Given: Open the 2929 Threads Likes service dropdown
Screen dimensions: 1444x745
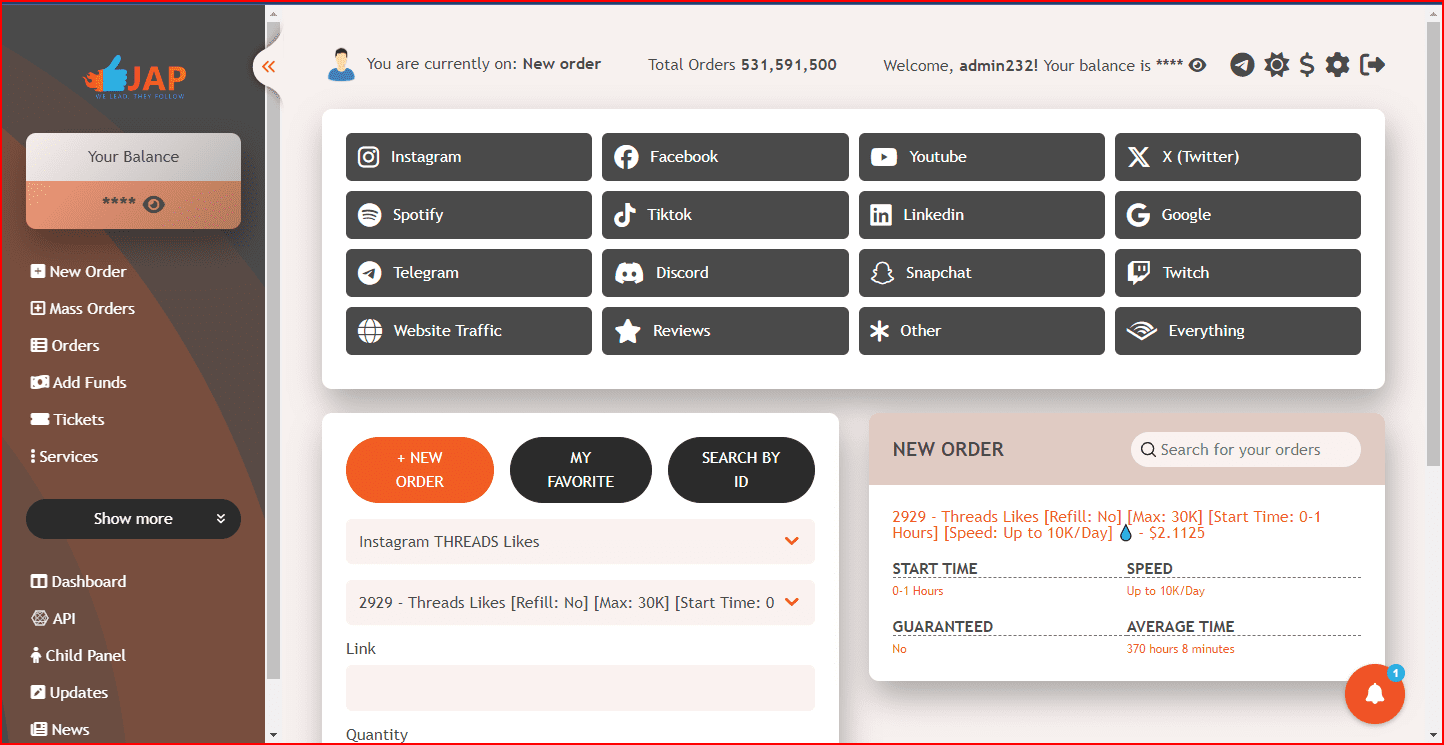Looking at the screenshot, I should (x=580, y=602).
